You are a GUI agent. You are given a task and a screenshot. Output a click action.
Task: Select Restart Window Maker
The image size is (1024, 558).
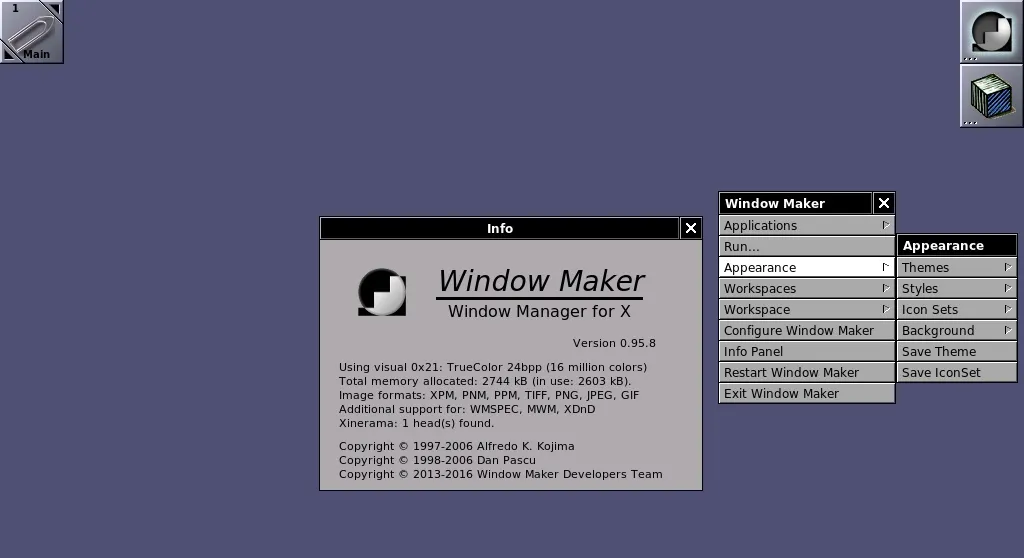[806, 372]
